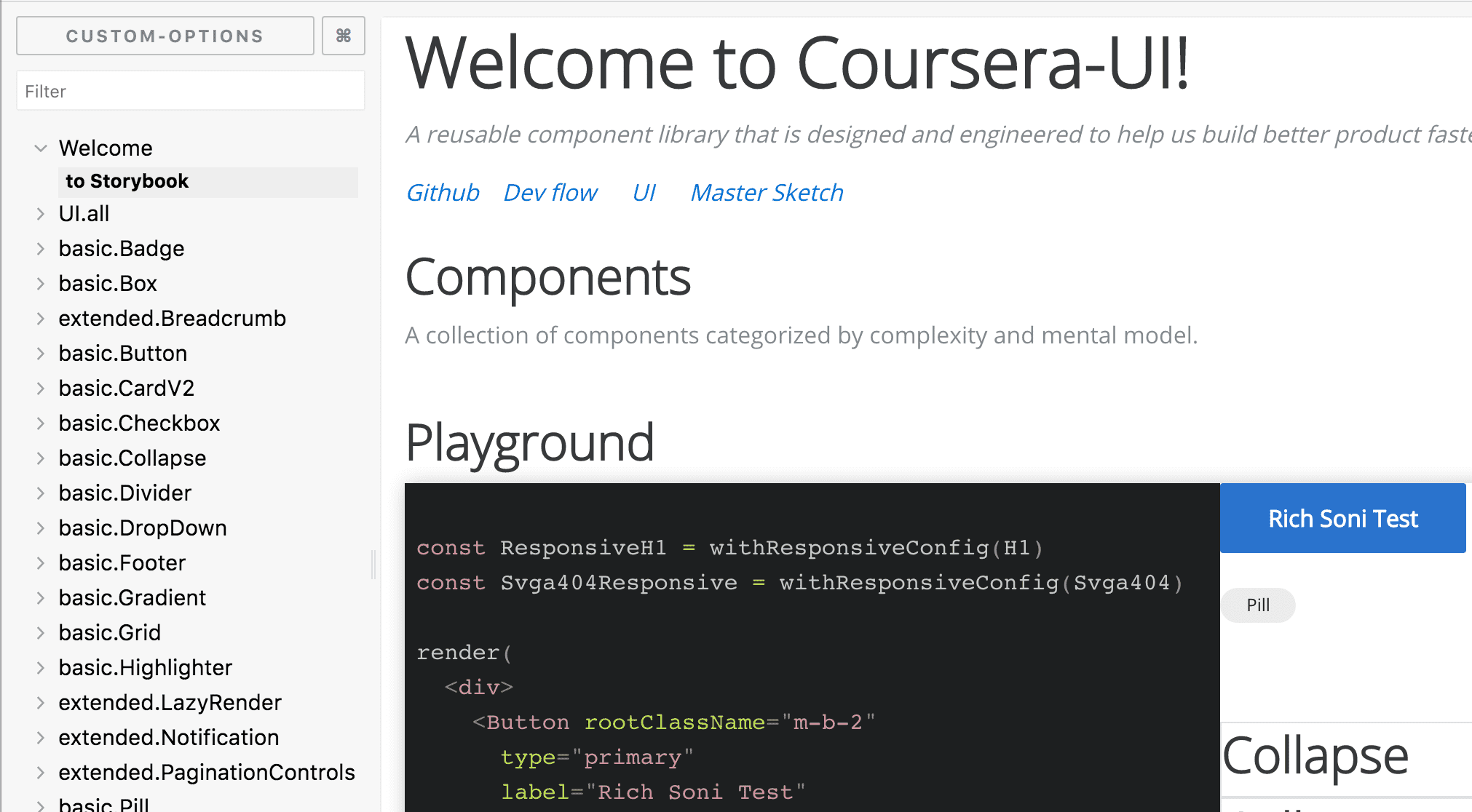This screenshot has height=812, width=1472.
Task: Click the Pill badge
Action: point(1258,605)
